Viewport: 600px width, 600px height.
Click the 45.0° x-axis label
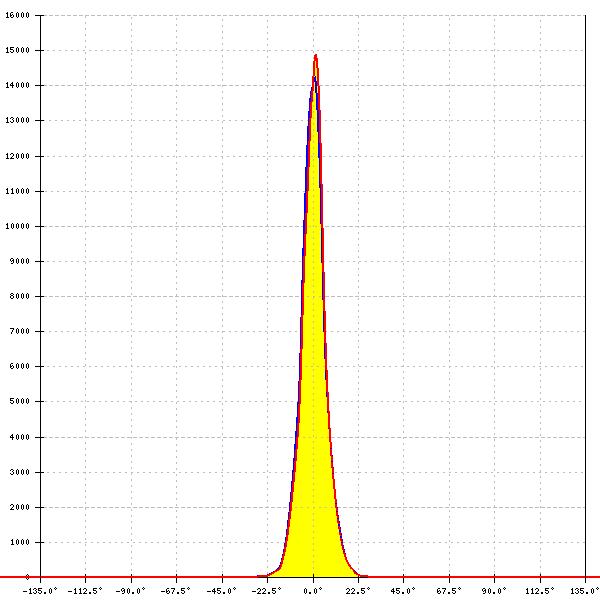[x=403, y=591]
